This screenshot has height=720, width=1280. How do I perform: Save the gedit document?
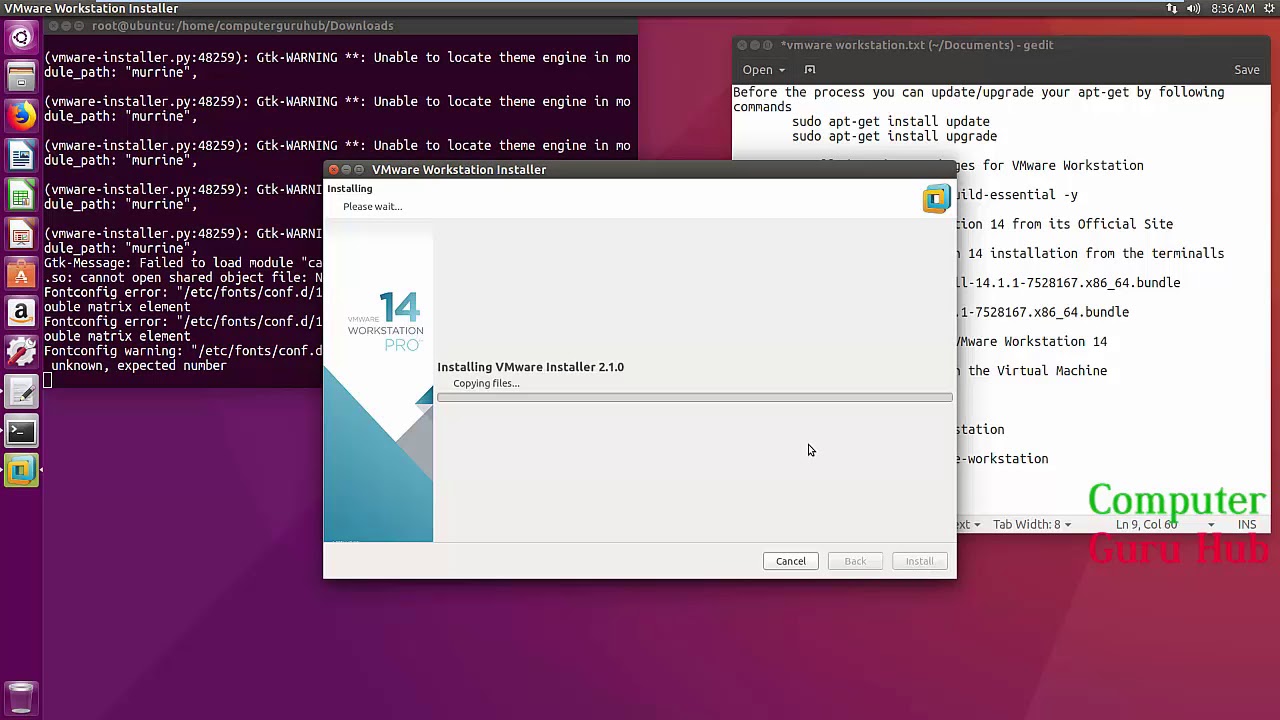coord(1247,70)
